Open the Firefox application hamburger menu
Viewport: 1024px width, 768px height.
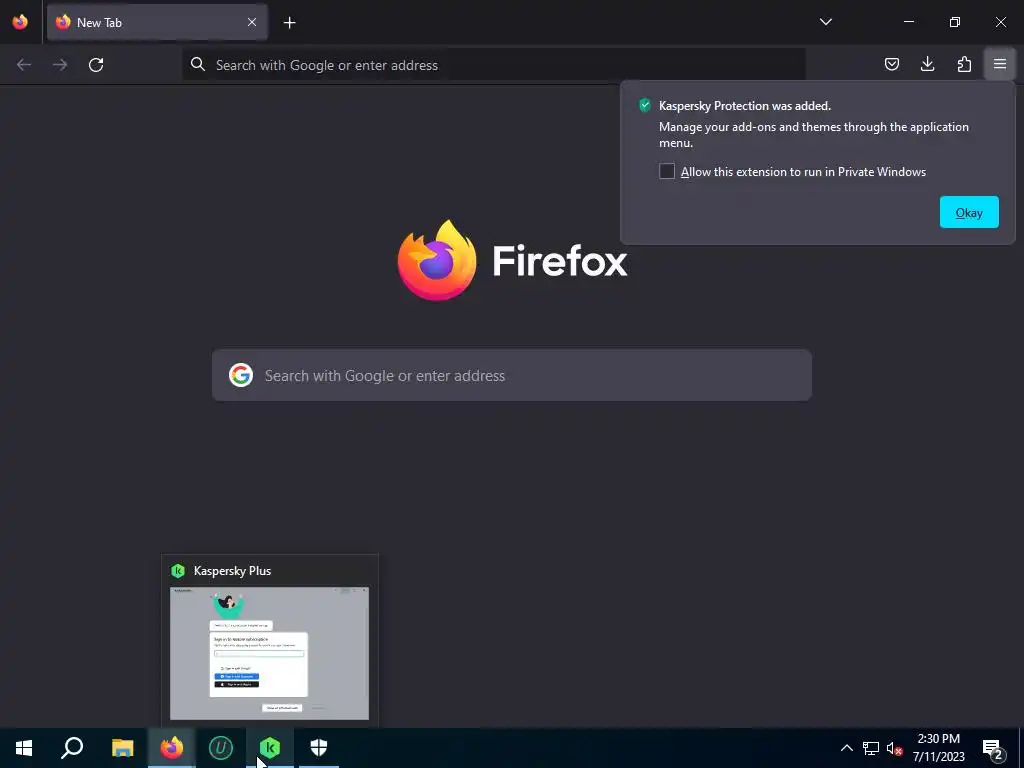point(1000,64)
